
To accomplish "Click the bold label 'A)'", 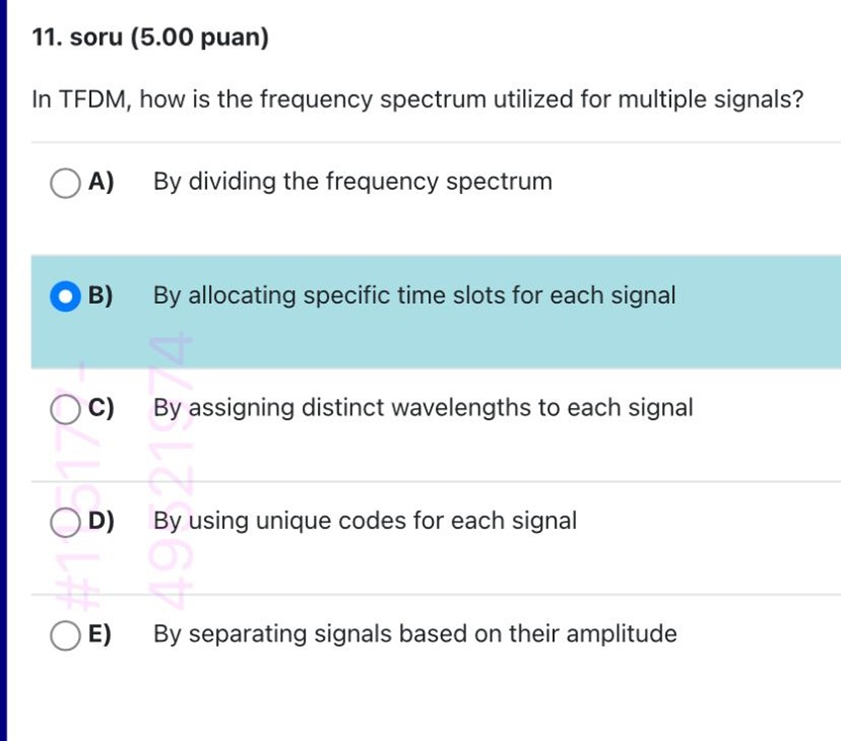I will (x=101, y=182).
